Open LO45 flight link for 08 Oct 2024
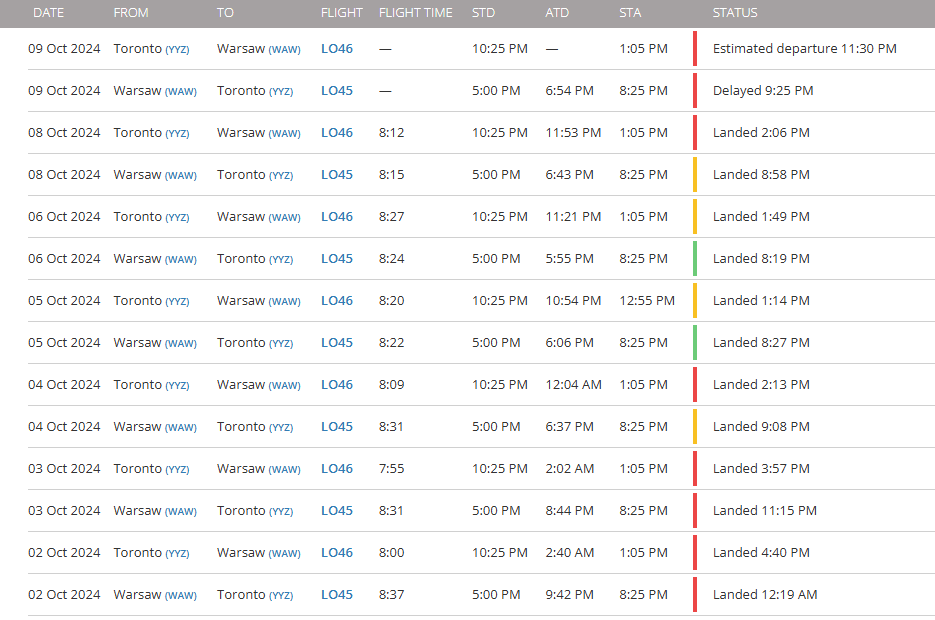The width and height of the screenshot is (935, 620). pyautogui.click(x=337, y=175)
